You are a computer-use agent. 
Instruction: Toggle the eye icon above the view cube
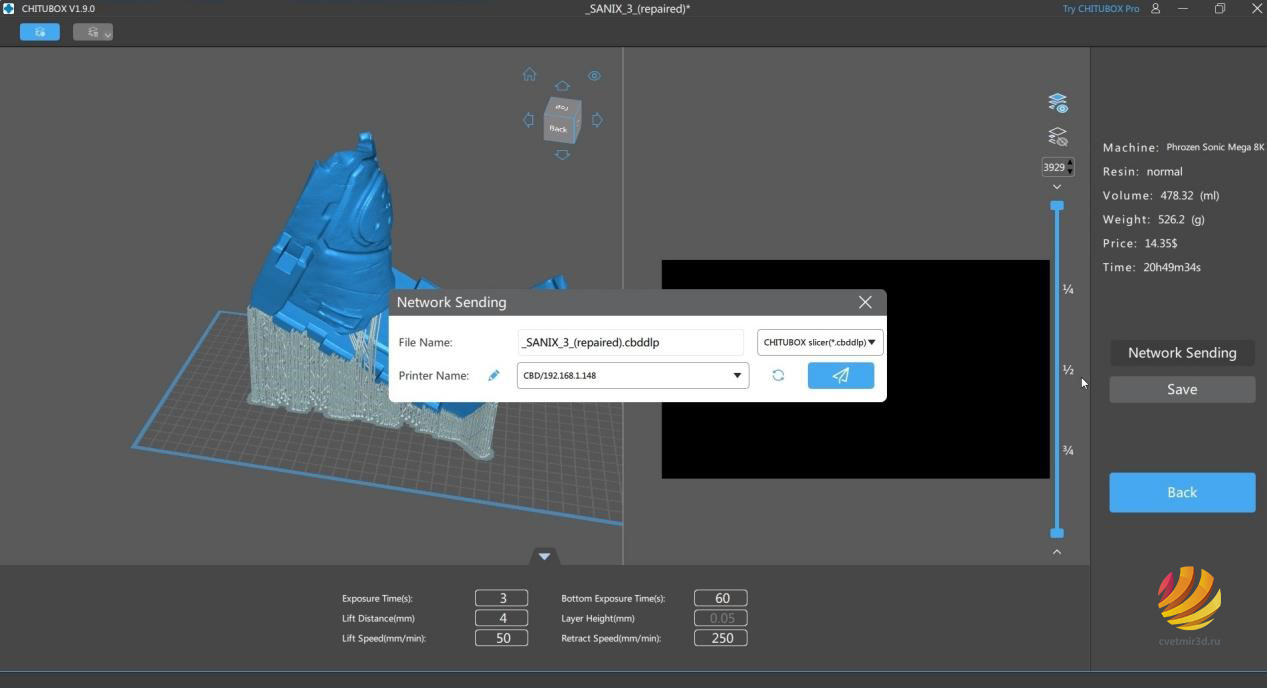[594, 75]
